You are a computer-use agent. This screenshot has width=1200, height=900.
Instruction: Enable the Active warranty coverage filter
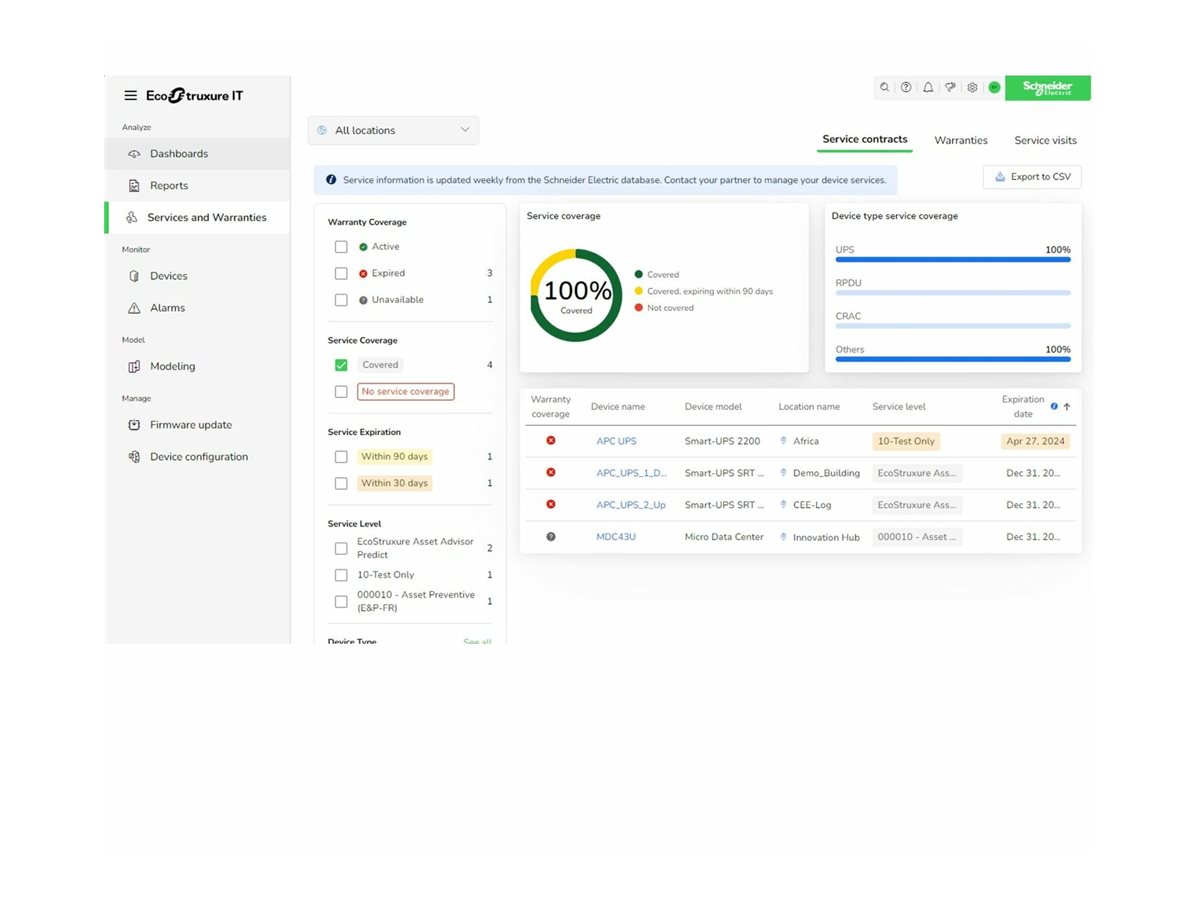(x=341, y=246)
